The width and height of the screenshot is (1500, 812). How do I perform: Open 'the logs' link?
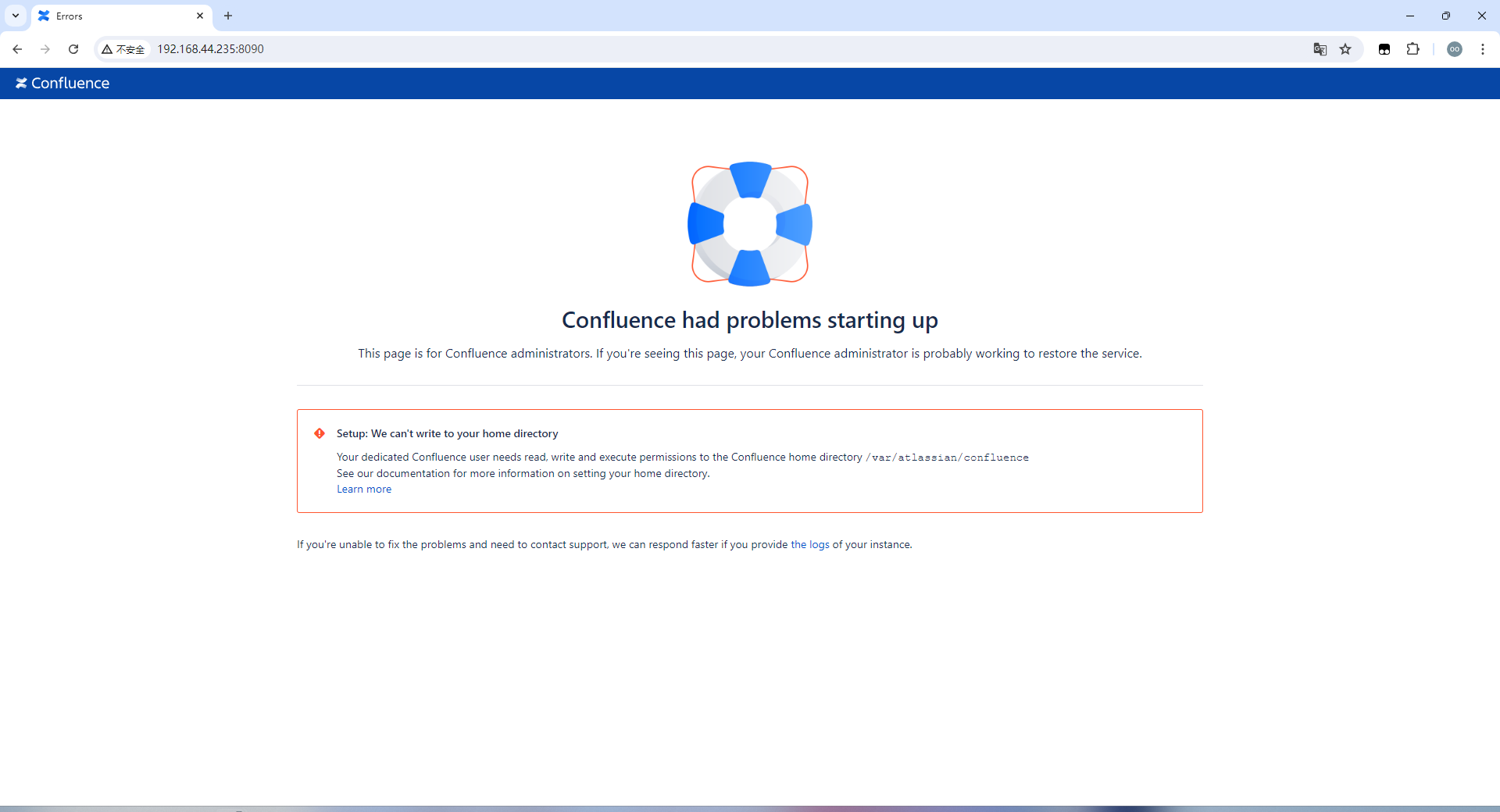tap(810, 545)
